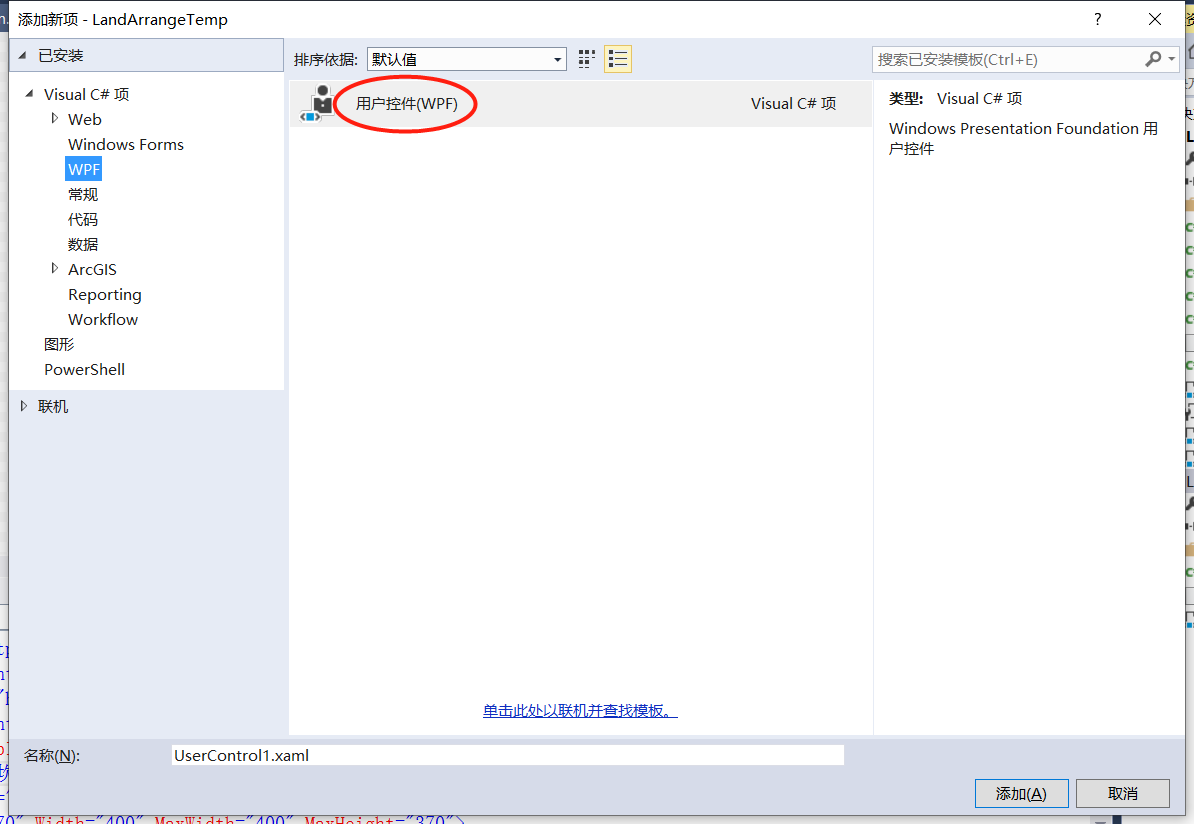
Task: Click the online template search link
Action: tap(580, 711)
